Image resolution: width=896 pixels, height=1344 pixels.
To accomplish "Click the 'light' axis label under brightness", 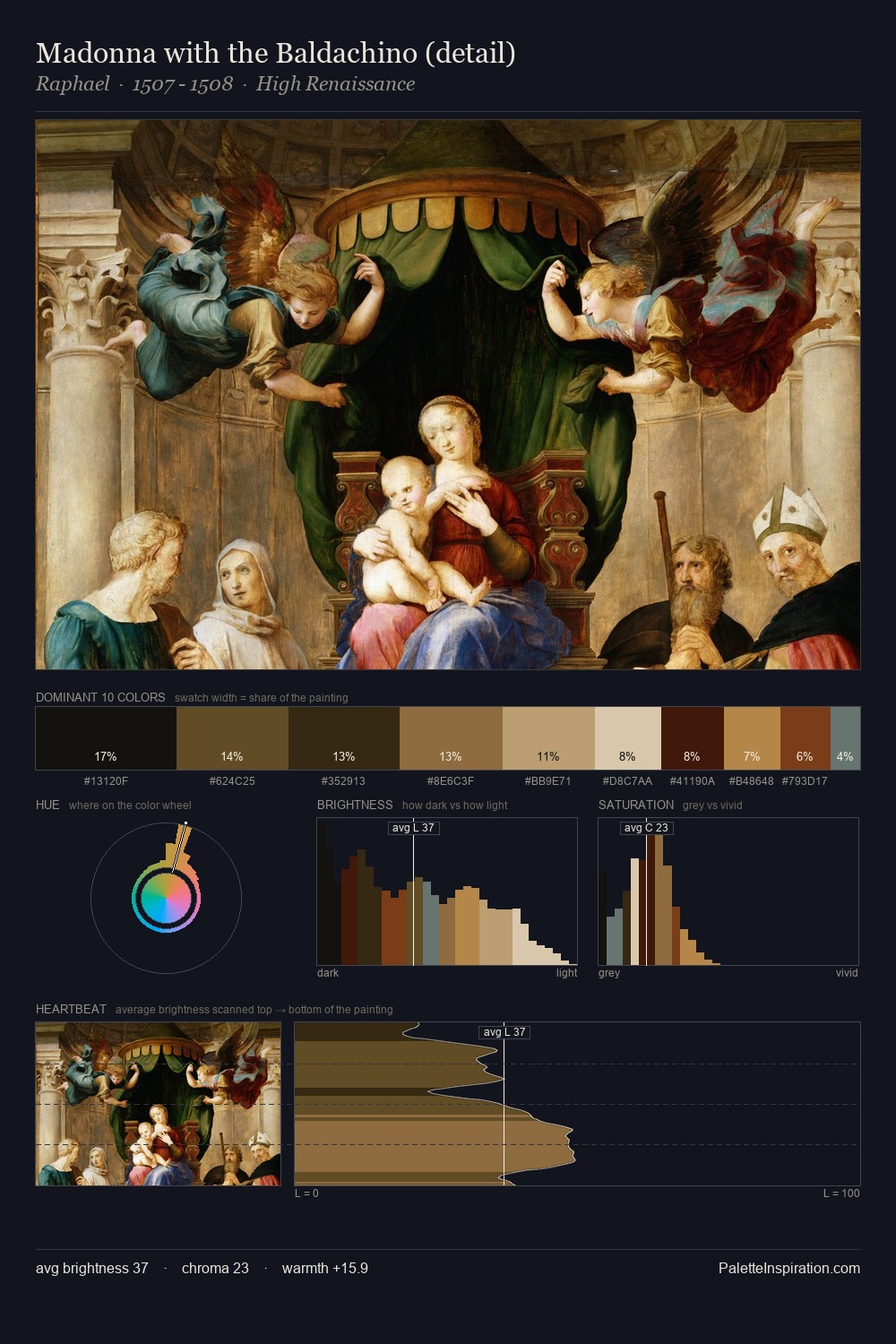I will click(x=566, y=973).
